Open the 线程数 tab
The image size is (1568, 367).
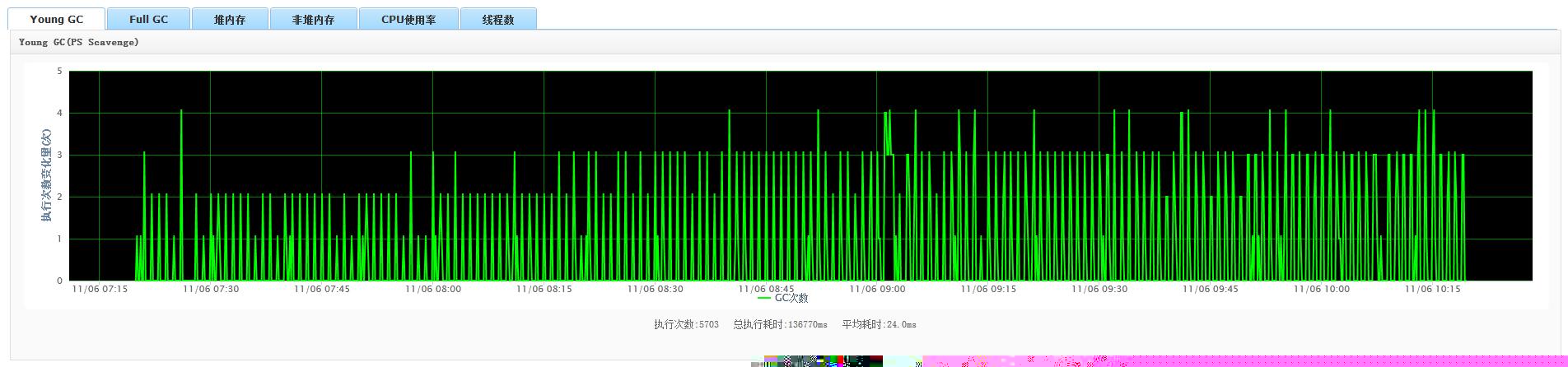[498, 19]
